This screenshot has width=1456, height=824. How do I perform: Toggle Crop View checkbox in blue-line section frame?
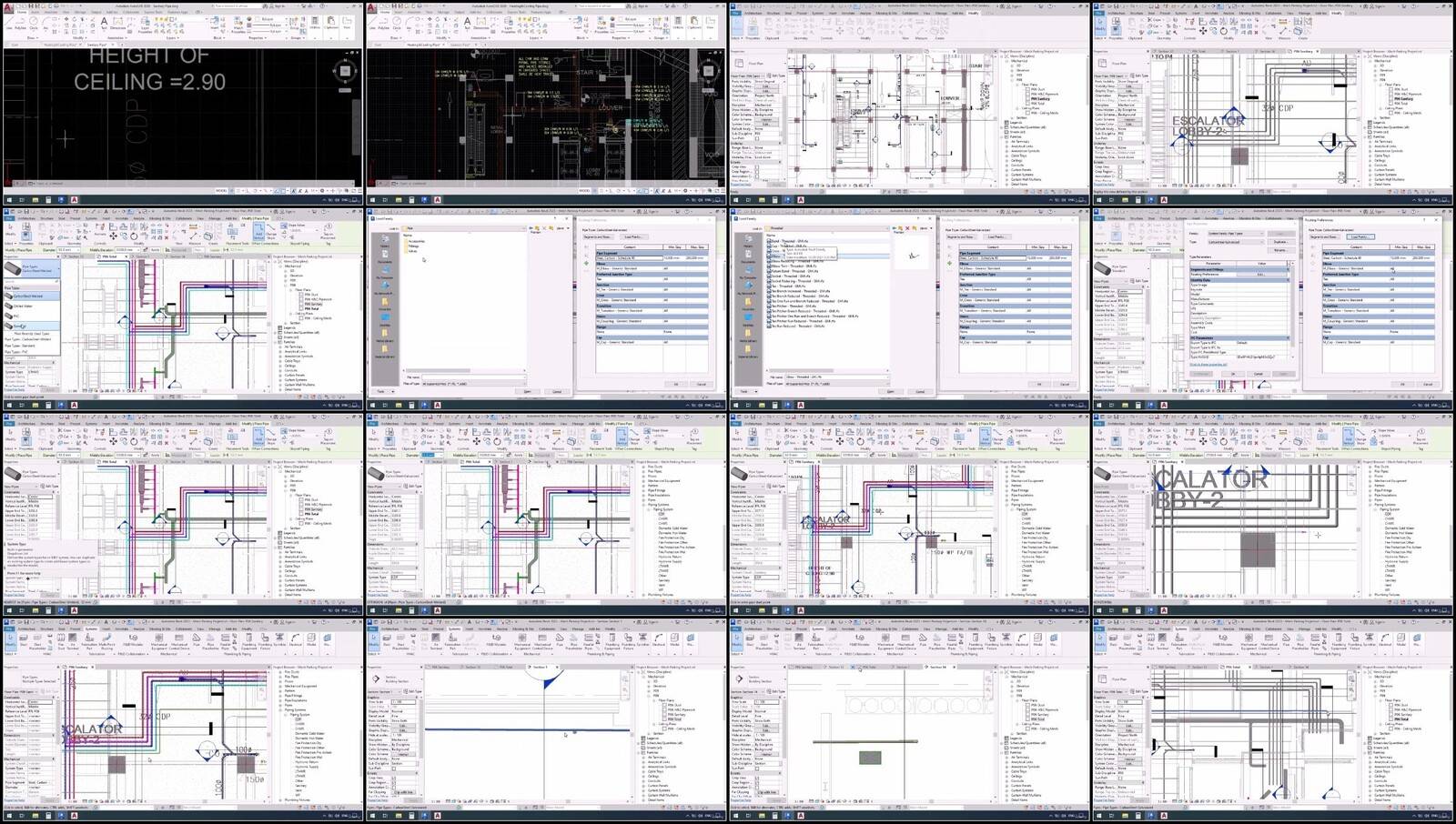(393, 779)
